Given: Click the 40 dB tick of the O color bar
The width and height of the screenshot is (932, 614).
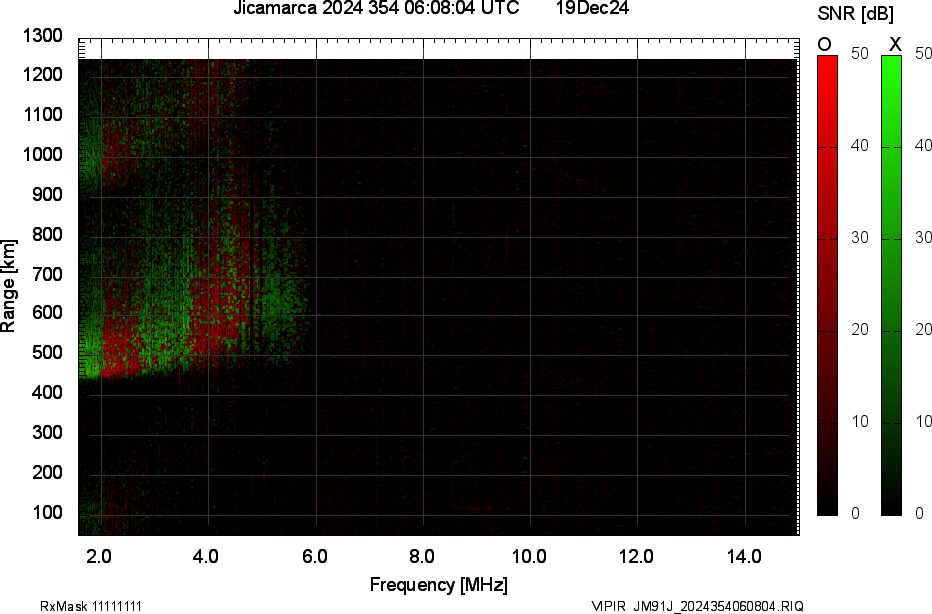Looking at the screenshot, I should point(859,146).
